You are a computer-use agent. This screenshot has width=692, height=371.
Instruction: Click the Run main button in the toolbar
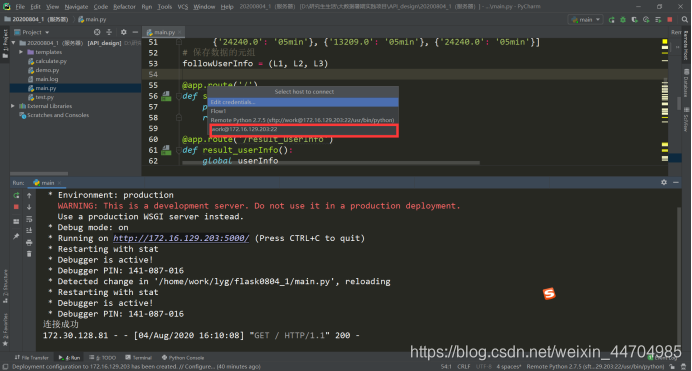click(x=611, y=20)
